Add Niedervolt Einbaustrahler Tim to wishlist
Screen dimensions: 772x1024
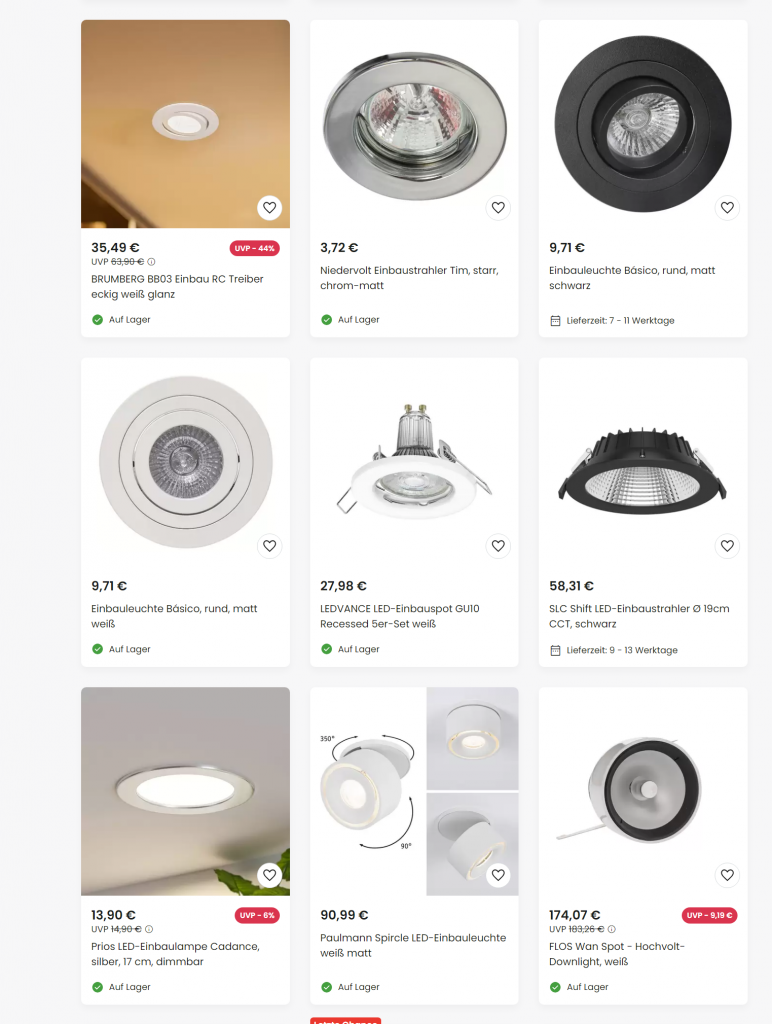pyautogui.click(x=498, y=208)
